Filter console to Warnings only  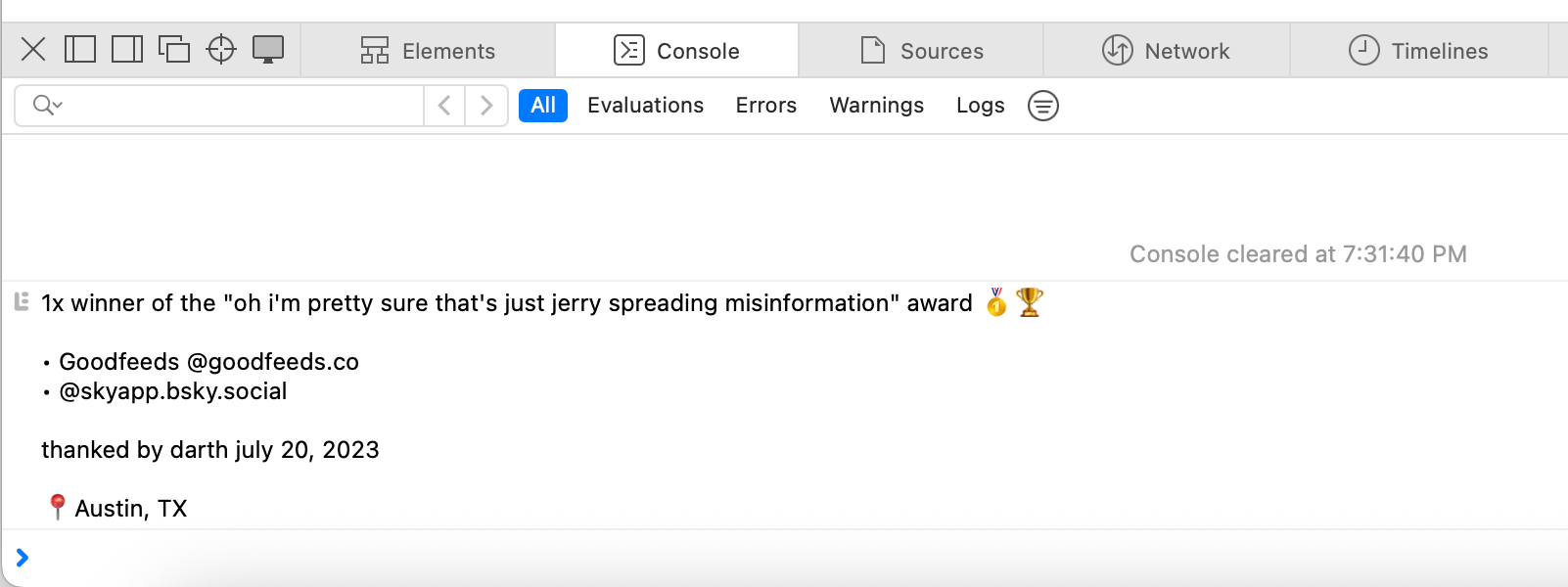[877, 106]
